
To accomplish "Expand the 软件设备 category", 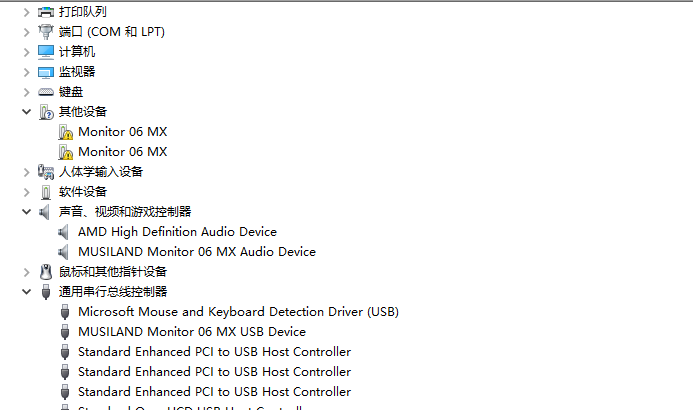I will [x=27, y=192].
